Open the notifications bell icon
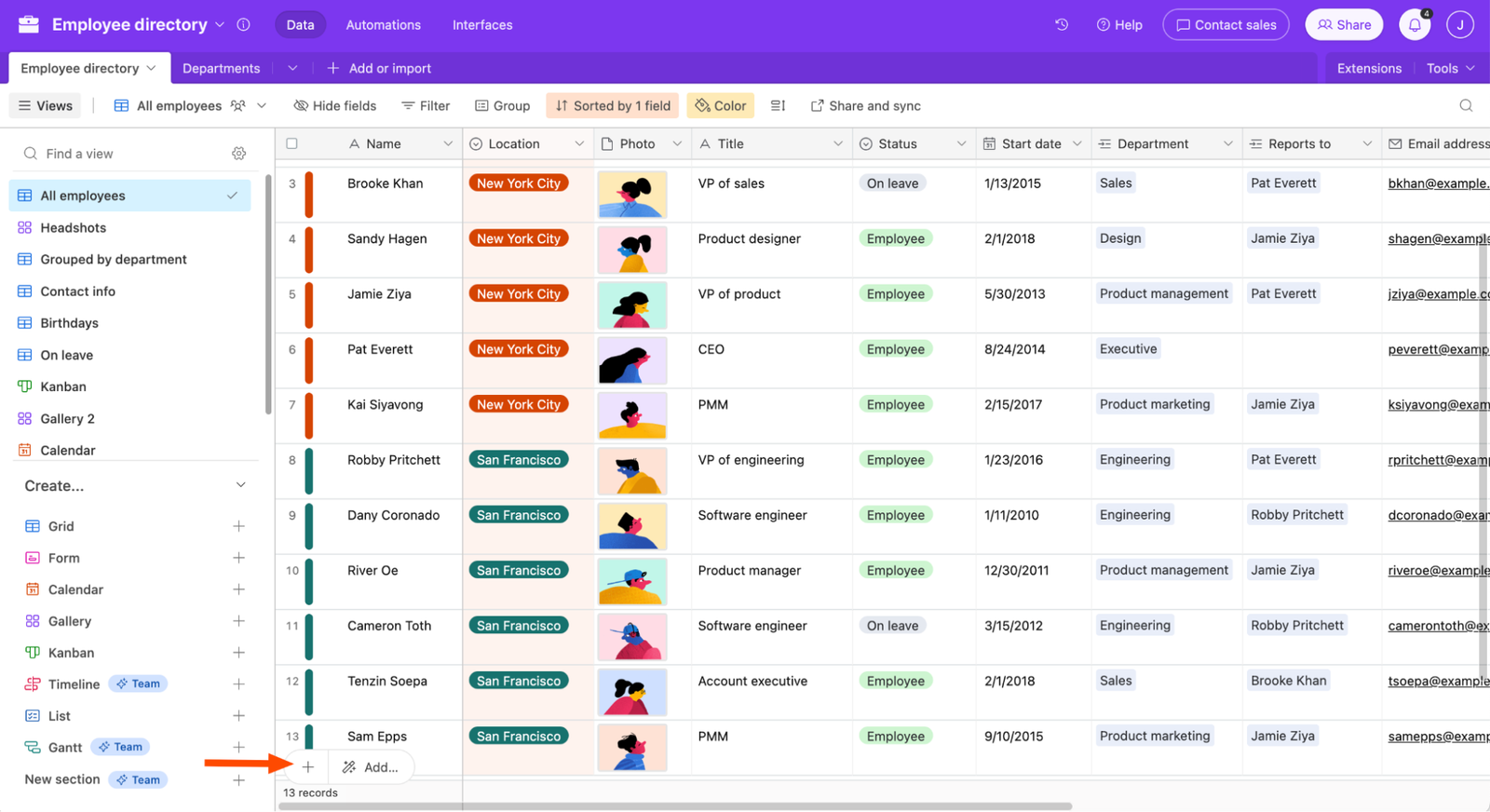Viewport: 1490px width, 812px height. click(x=1414, y=25)
